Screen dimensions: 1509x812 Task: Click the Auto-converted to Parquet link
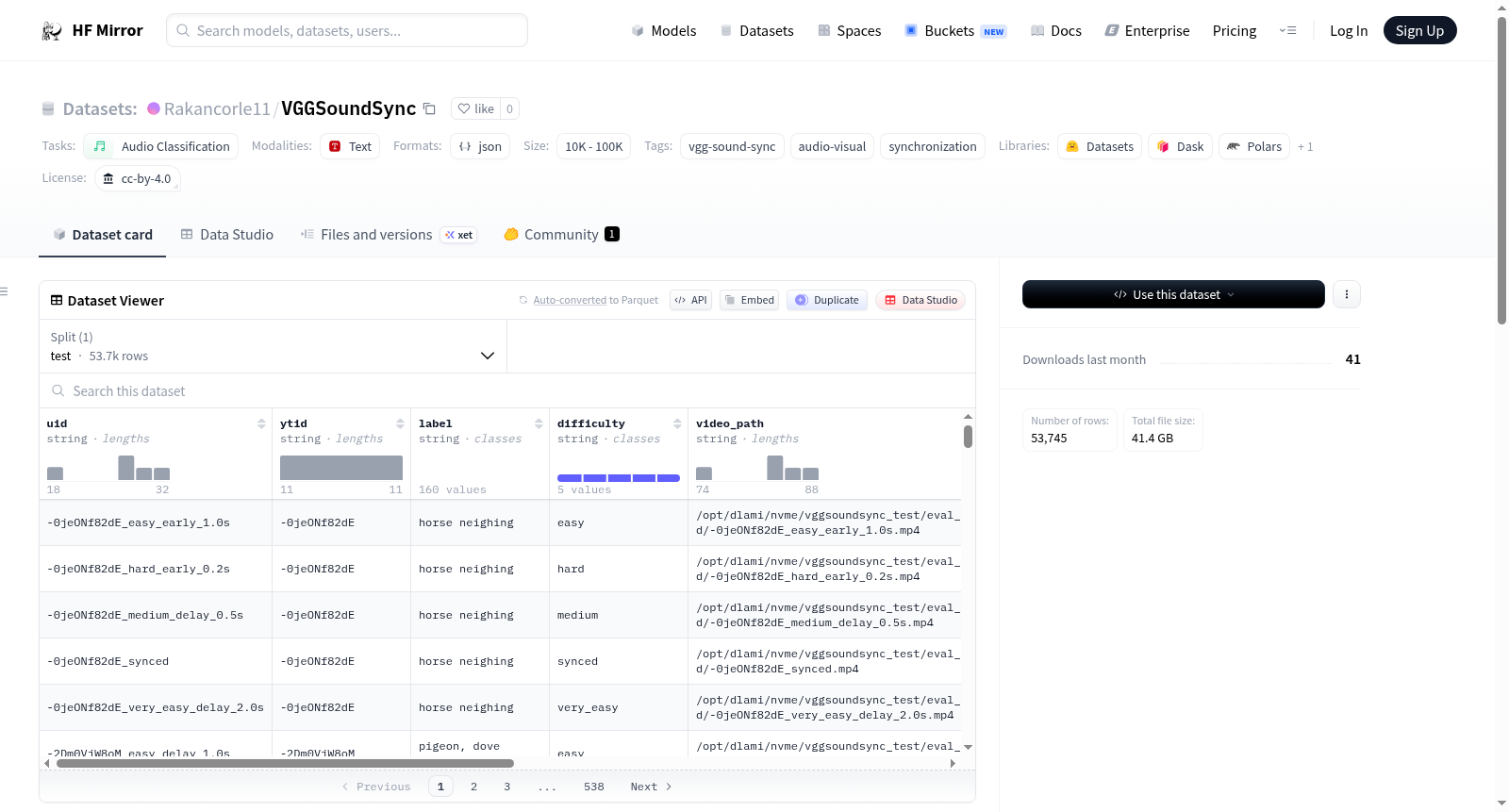[596, 300]
